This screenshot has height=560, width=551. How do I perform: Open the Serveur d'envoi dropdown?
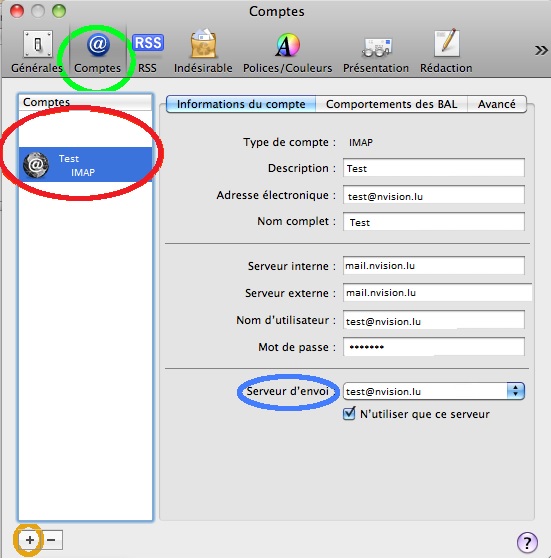[x=434, y=391]
